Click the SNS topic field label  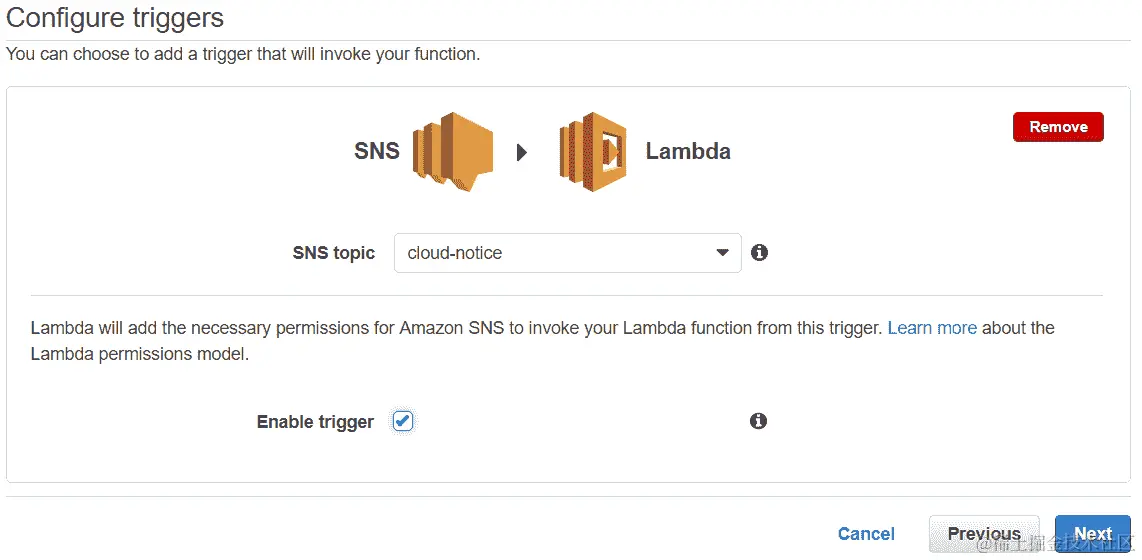tap(333, 253)
